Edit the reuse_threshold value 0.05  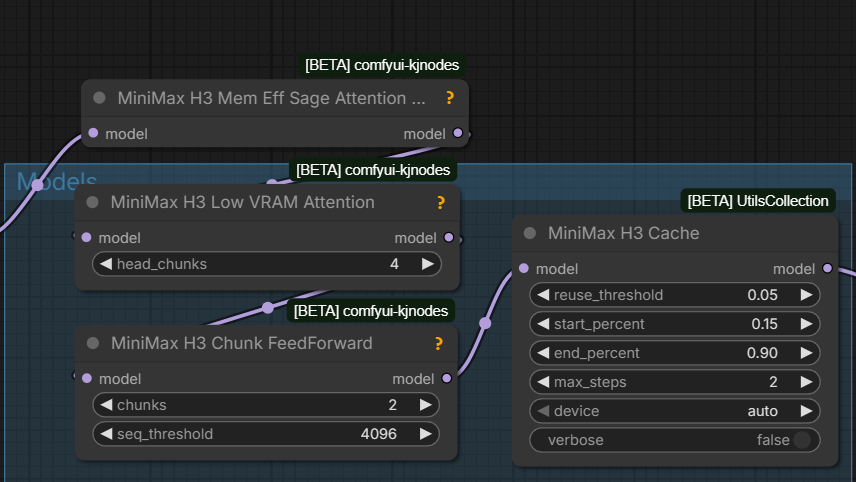(x=762, y=295)
